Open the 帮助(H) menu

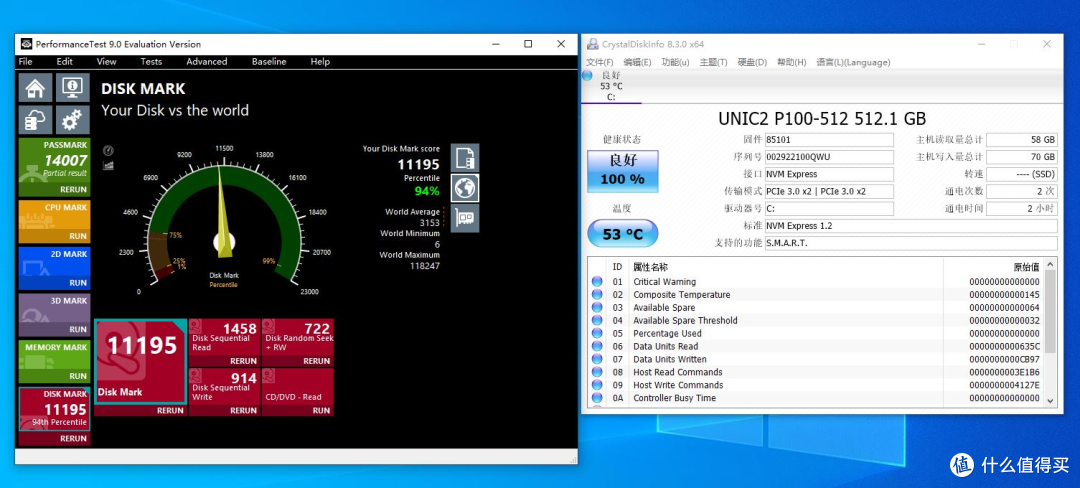(792, 63)
